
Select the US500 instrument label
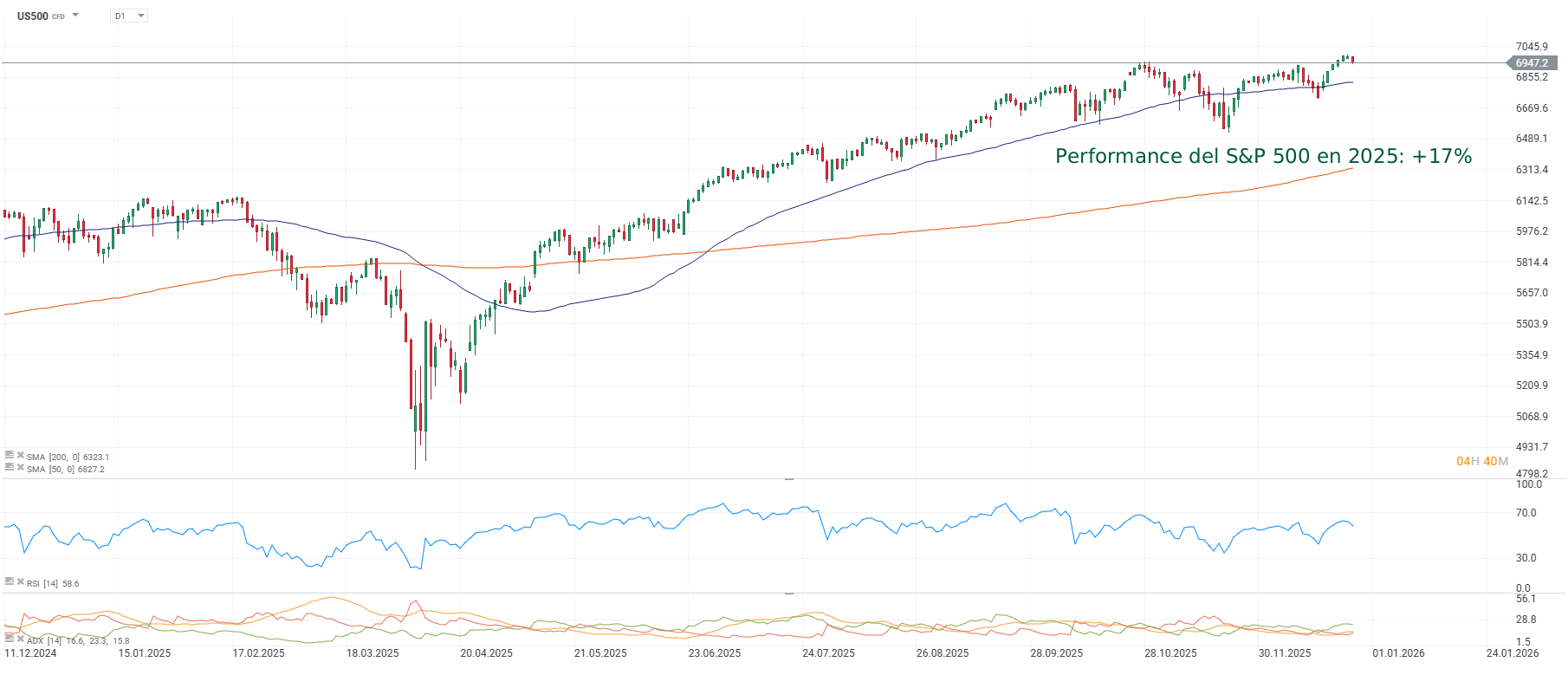(33, 16)
